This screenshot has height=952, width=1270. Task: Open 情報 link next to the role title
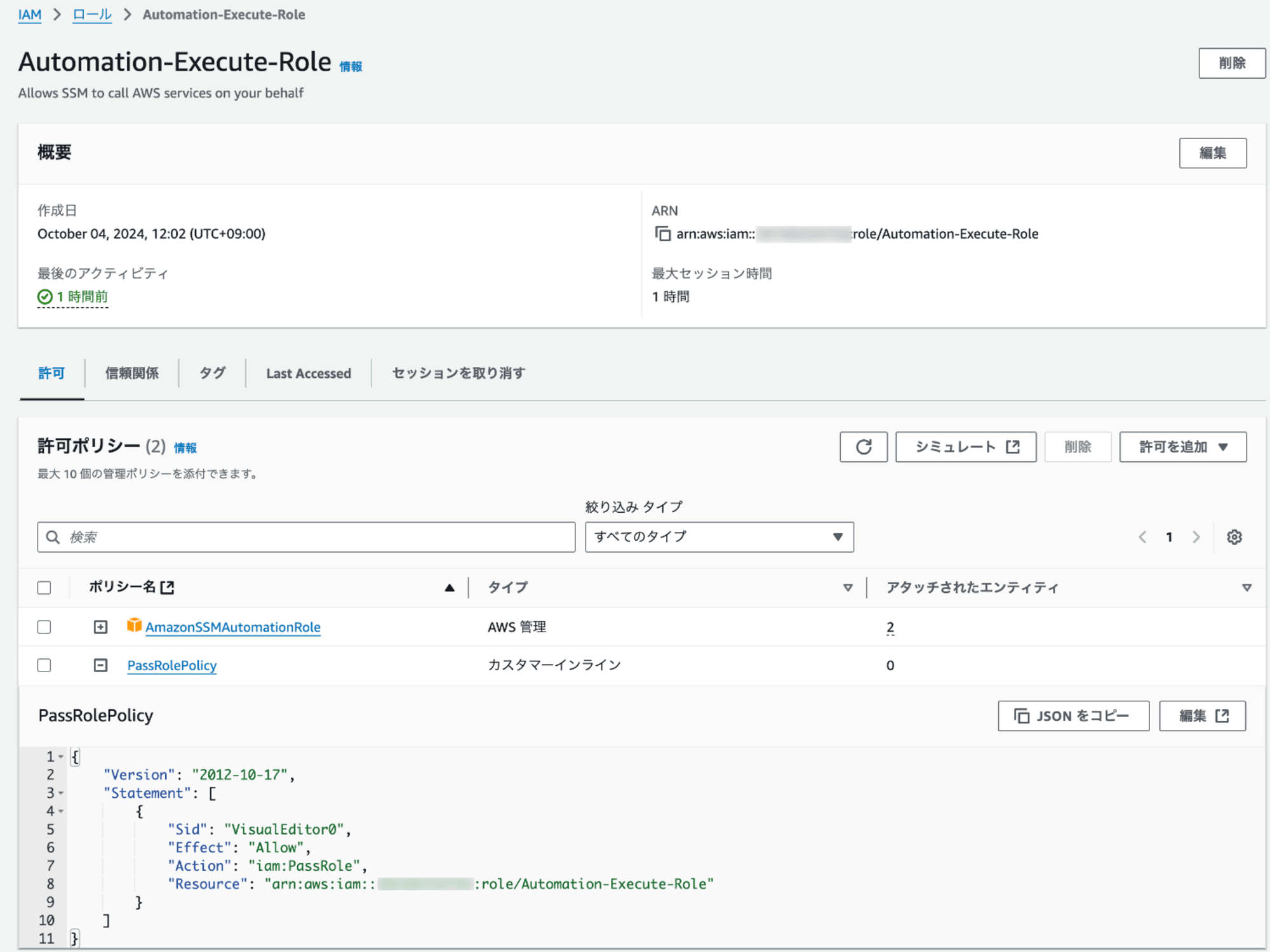(x=351, y=67)
